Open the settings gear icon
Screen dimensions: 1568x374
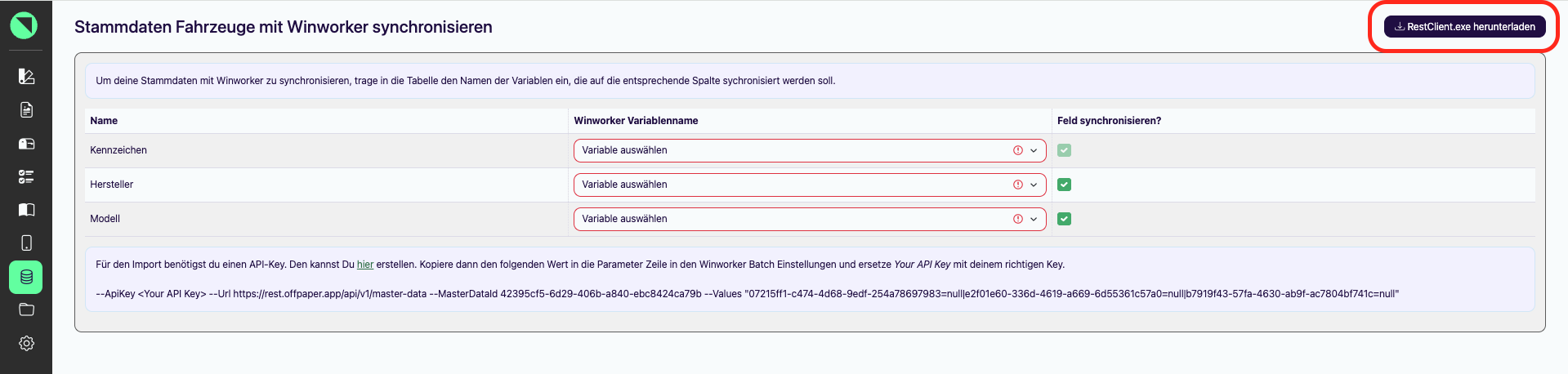click(x=26, y=343)
